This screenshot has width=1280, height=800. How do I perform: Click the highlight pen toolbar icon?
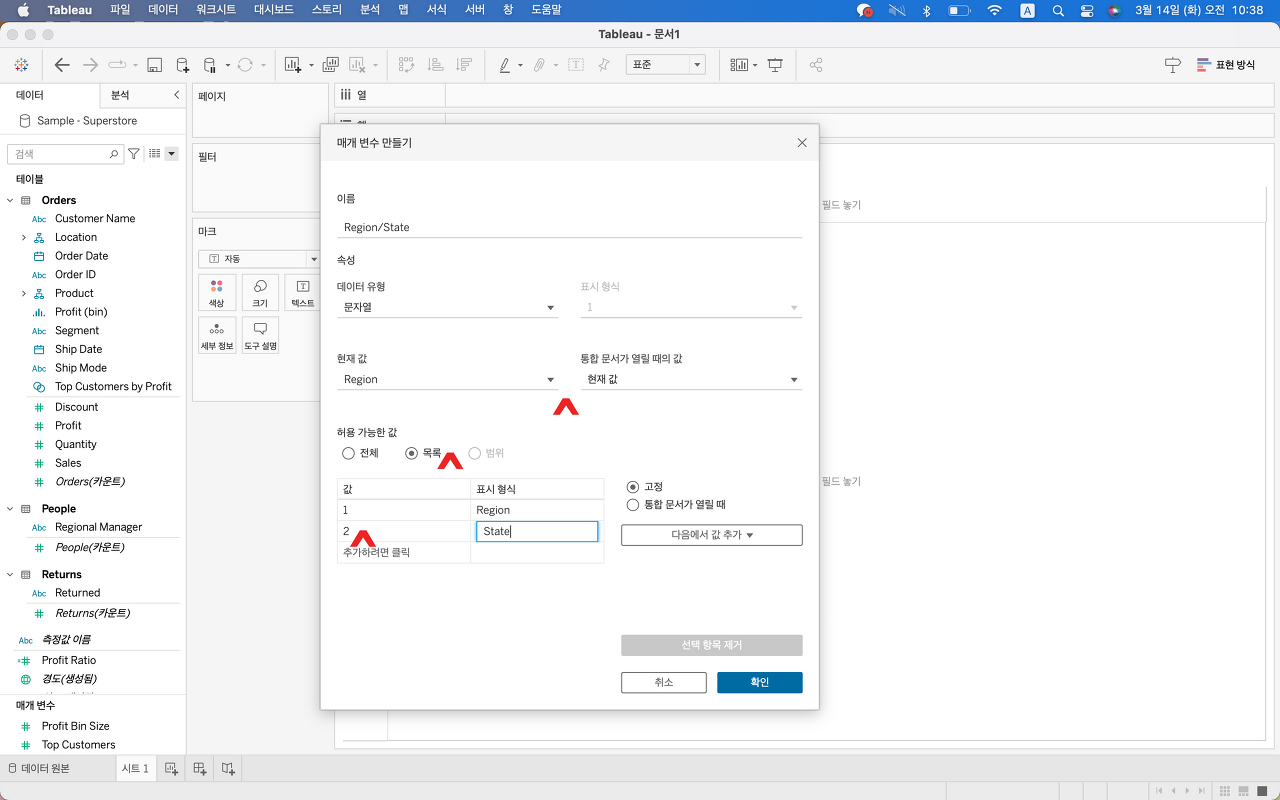click(x=504, y=65)
